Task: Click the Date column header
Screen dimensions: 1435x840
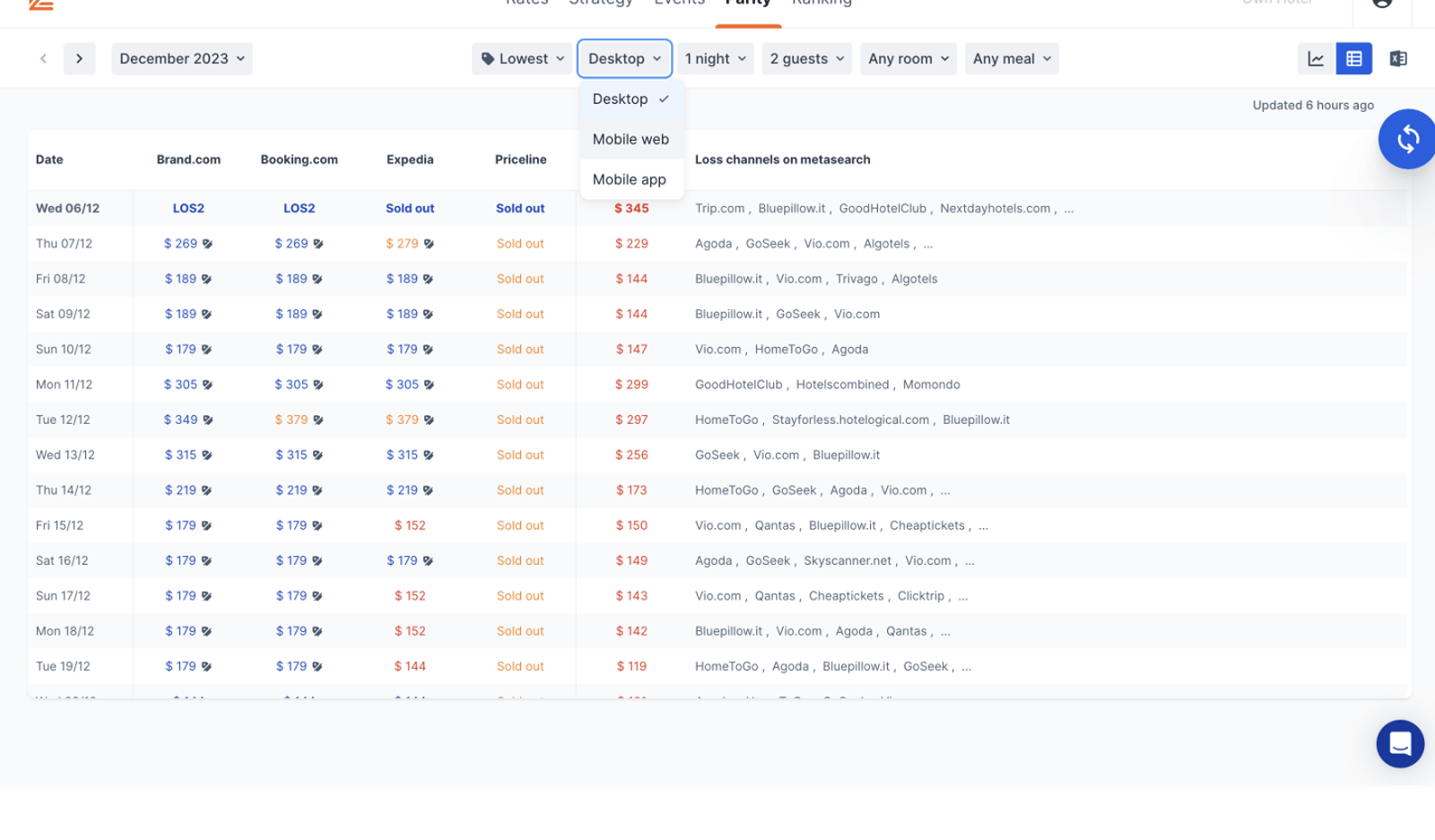Action: click(x=49, y=160)
